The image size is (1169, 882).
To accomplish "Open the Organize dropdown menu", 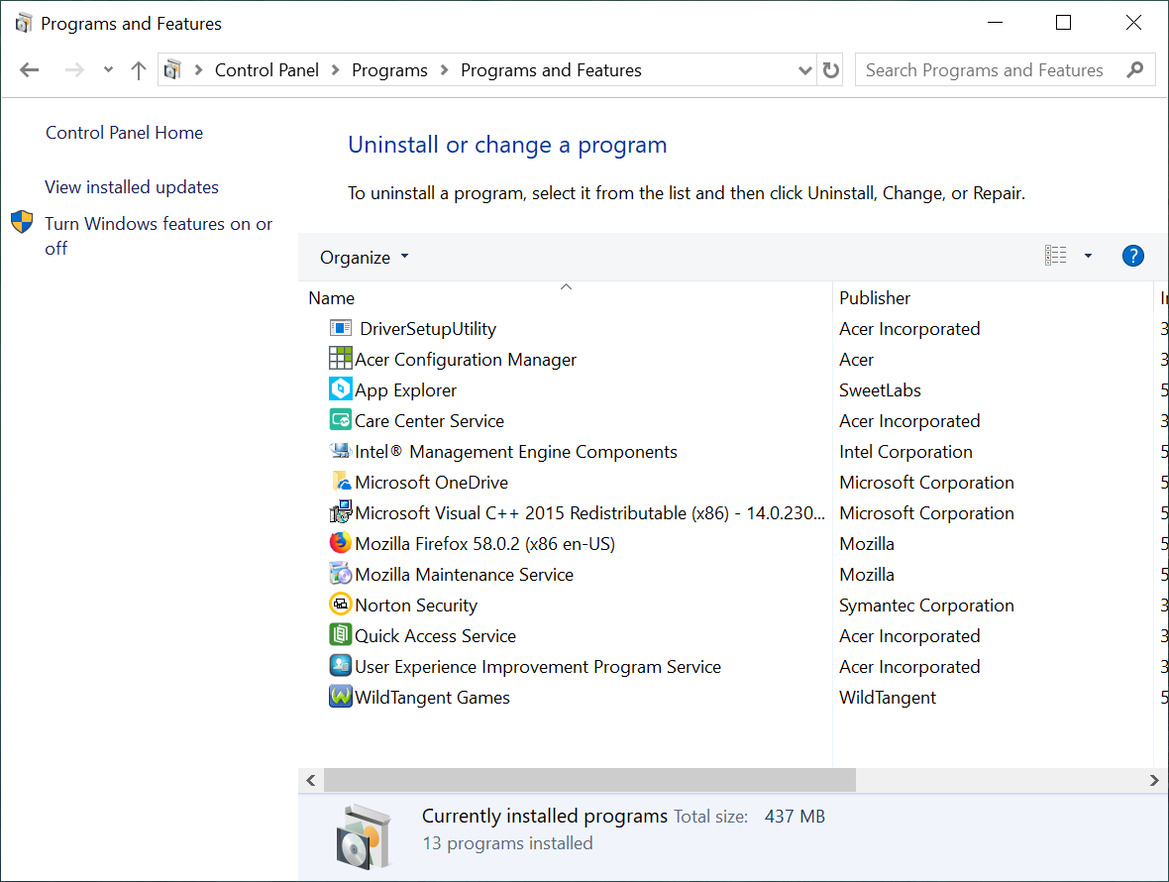I will coord(364,257).
